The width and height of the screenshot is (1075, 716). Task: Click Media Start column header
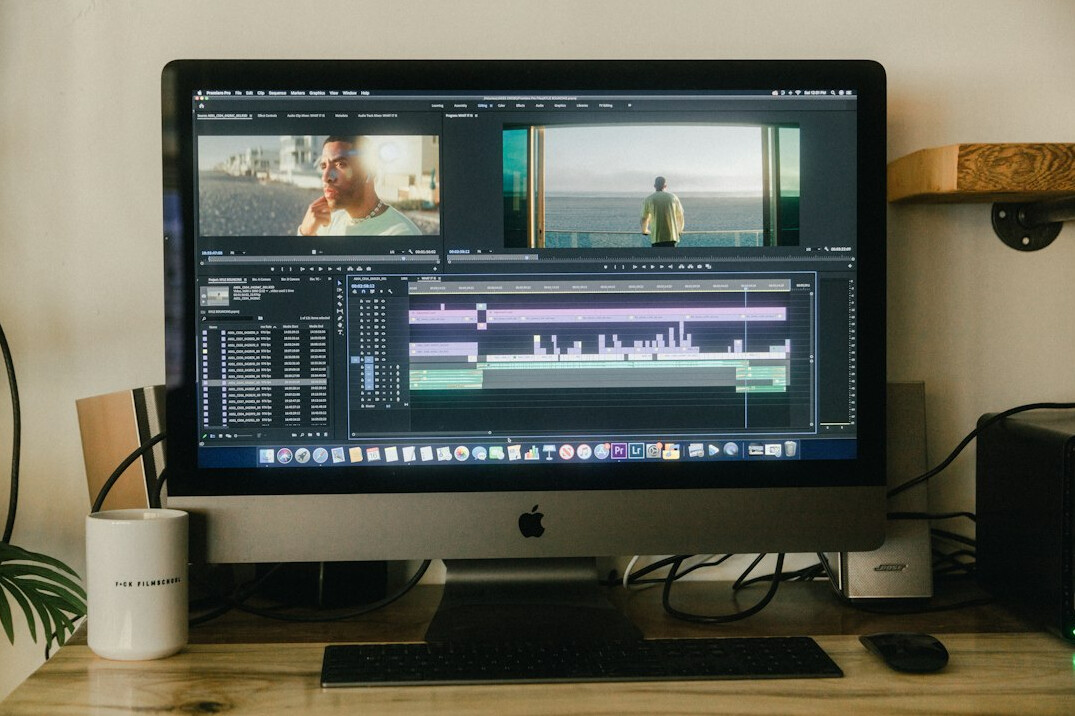tap(291, 326)
